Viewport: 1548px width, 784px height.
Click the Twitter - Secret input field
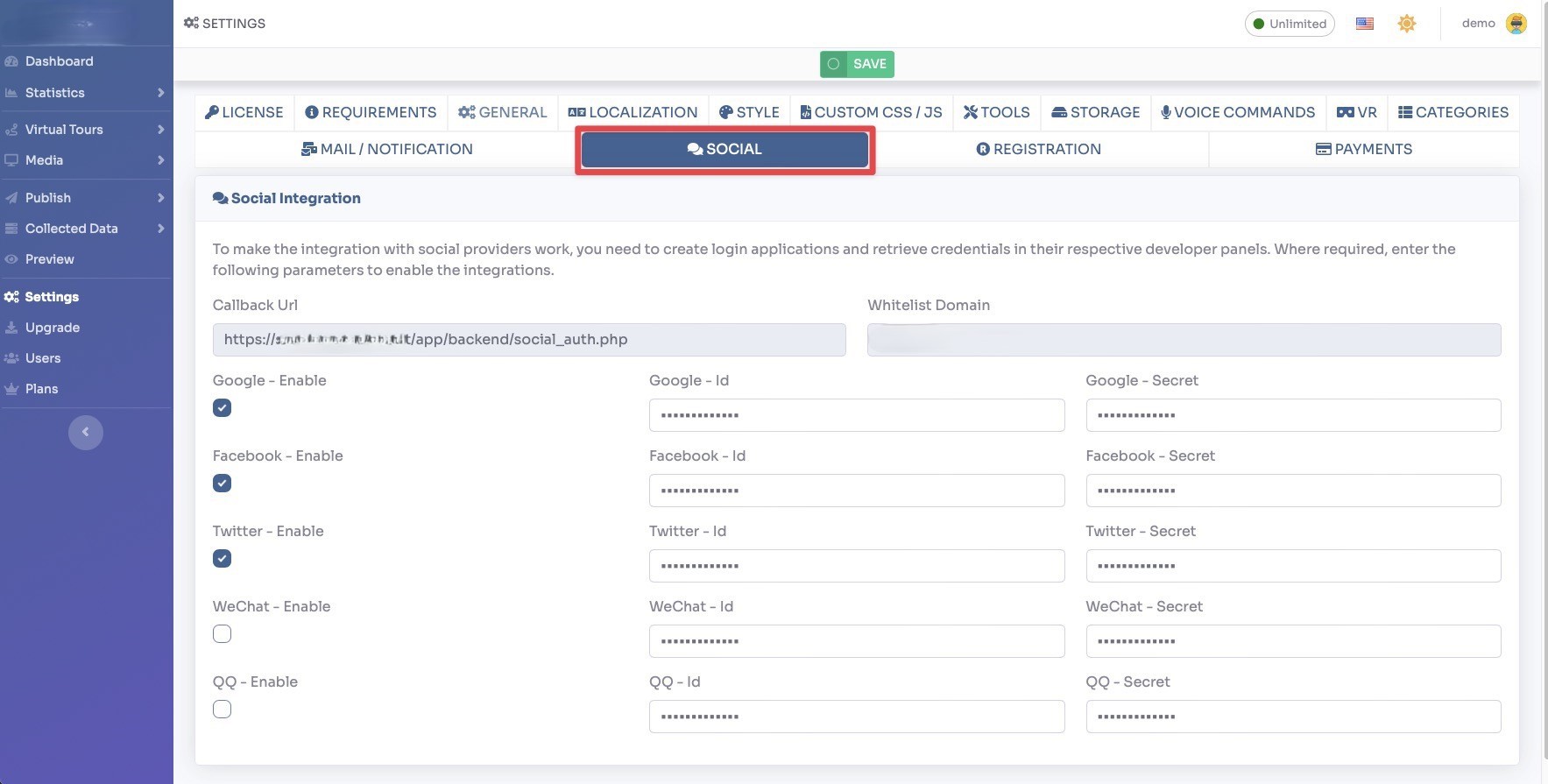(1294, 566)
